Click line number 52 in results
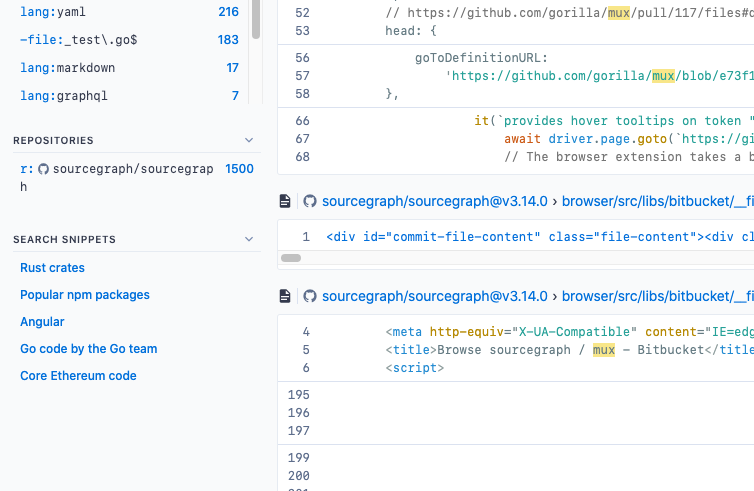 [x=302, y=13]
